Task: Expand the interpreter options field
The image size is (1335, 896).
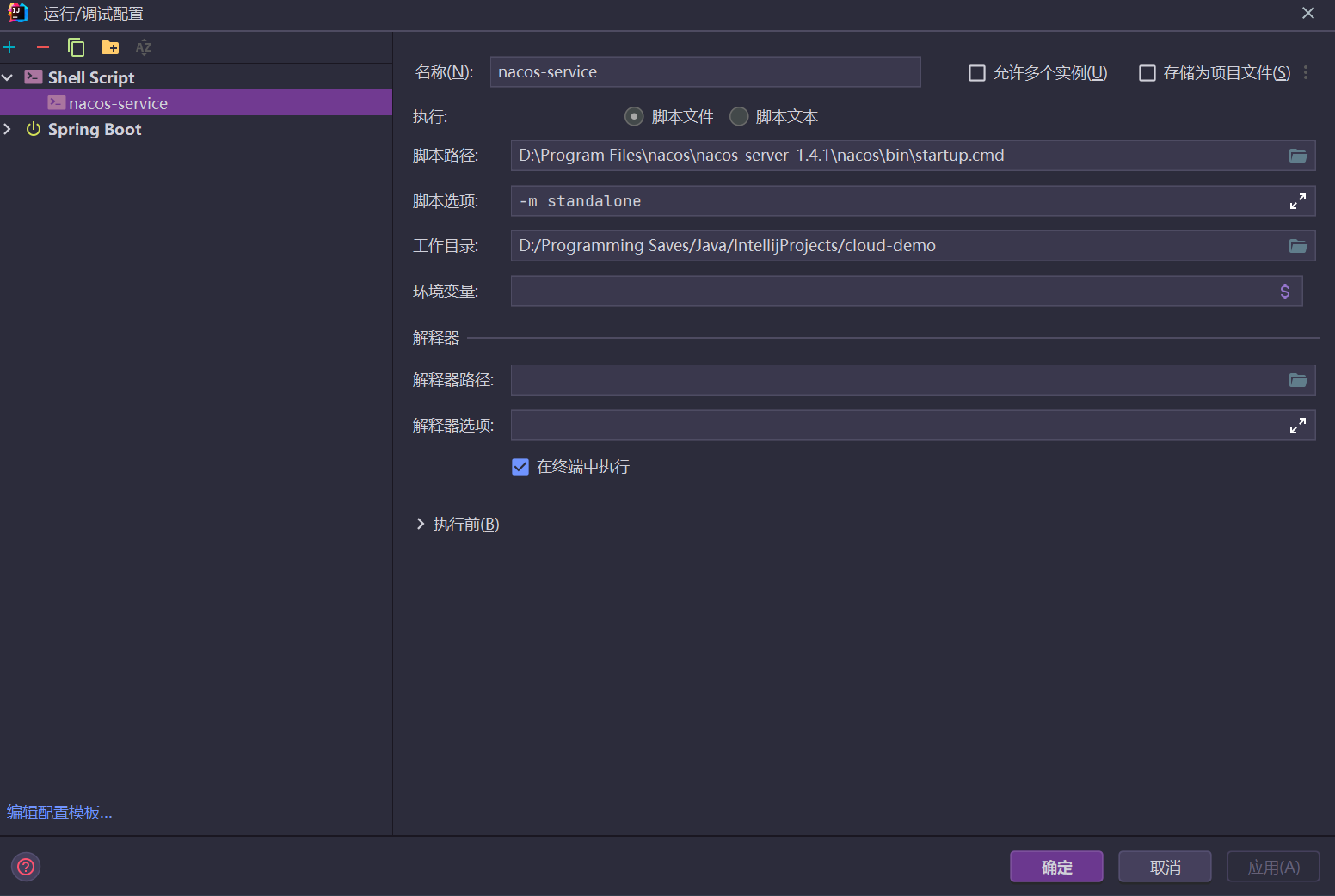Action: [x=1298, y=426]
